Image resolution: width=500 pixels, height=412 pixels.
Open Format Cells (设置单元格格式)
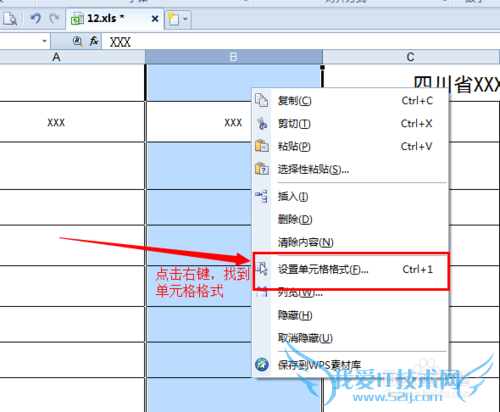coord(350,269)
